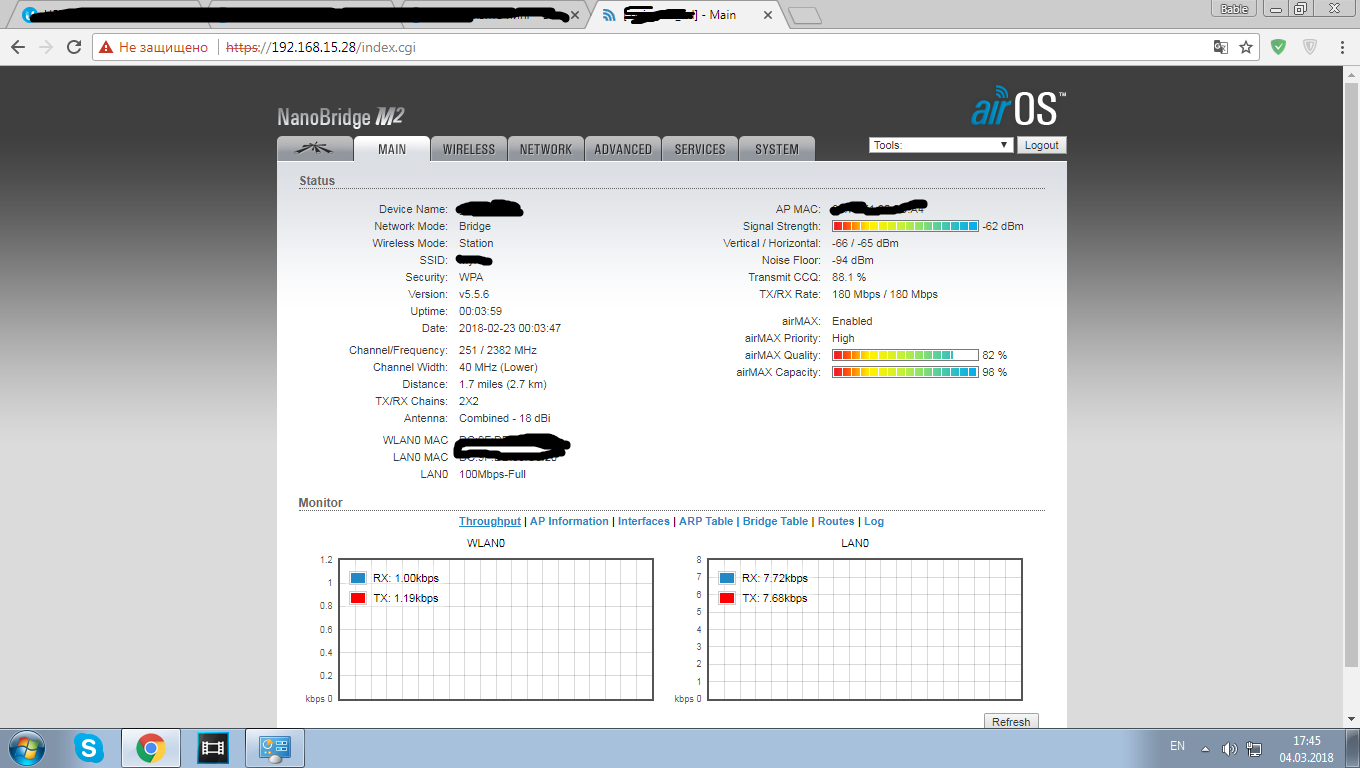1360x768 pixels.
Task: Click the Refresh button below graphs
Action: point(1011,721)
